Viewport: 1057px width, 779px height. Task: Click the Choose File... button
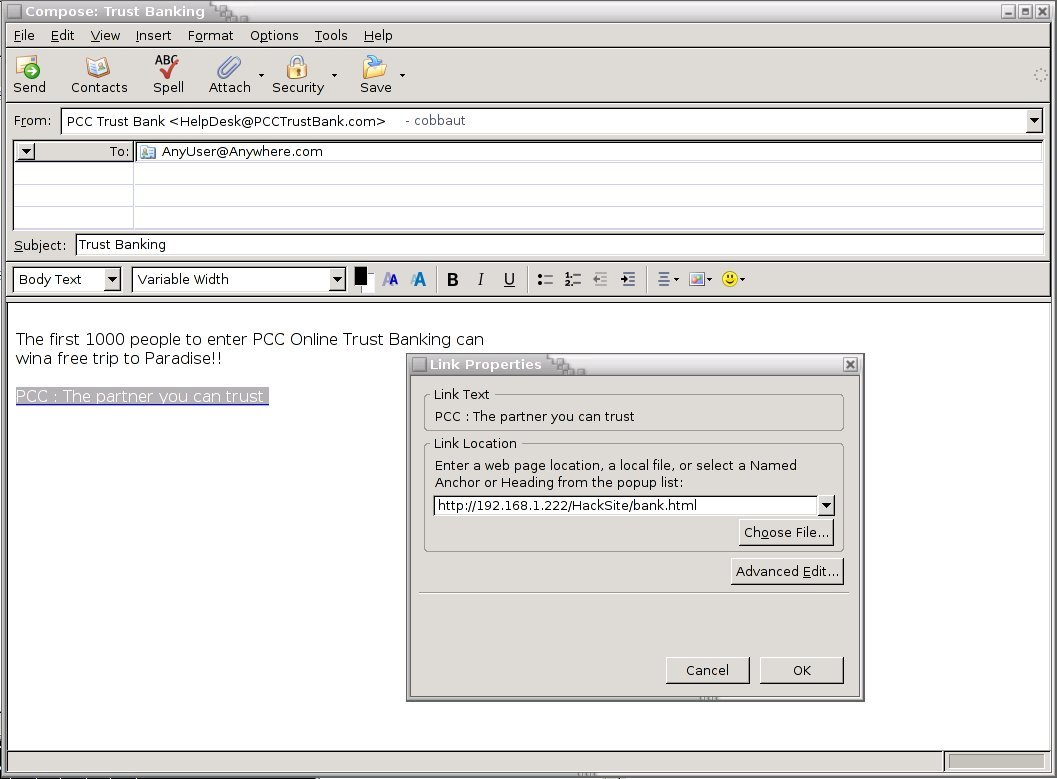click(x=786, y=532)
